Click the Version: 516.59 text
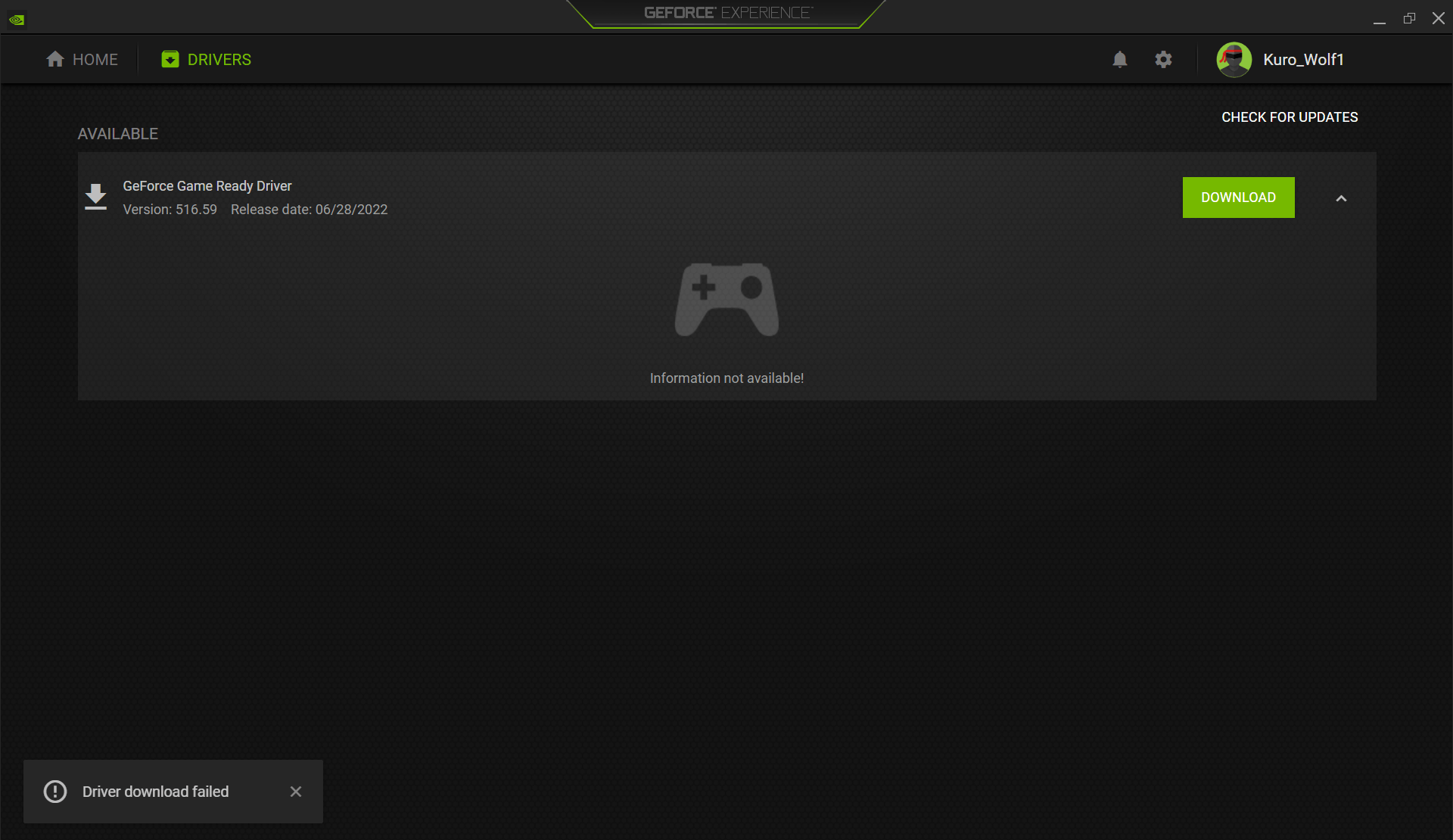Image resolution: width=1453 pixels, height=840 pixels. [170, 210]
